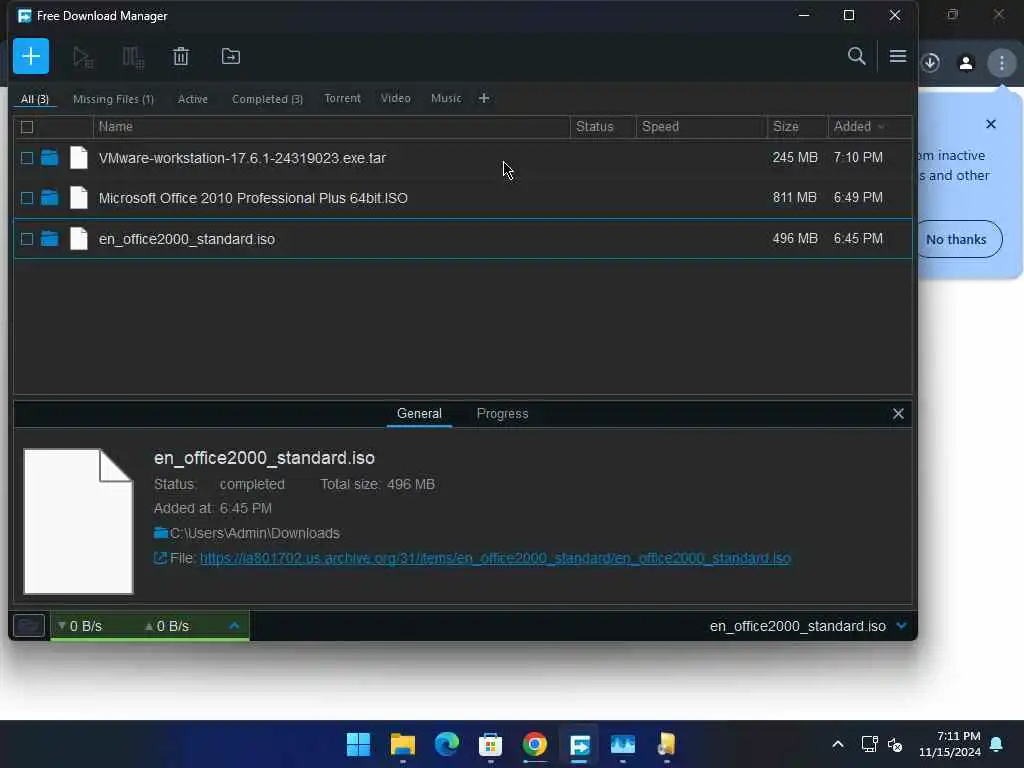Viewport: 1024px width, 768px height.
Task: Click file icon of Microsoft Office 2010 download
Action: click(78, 197)
